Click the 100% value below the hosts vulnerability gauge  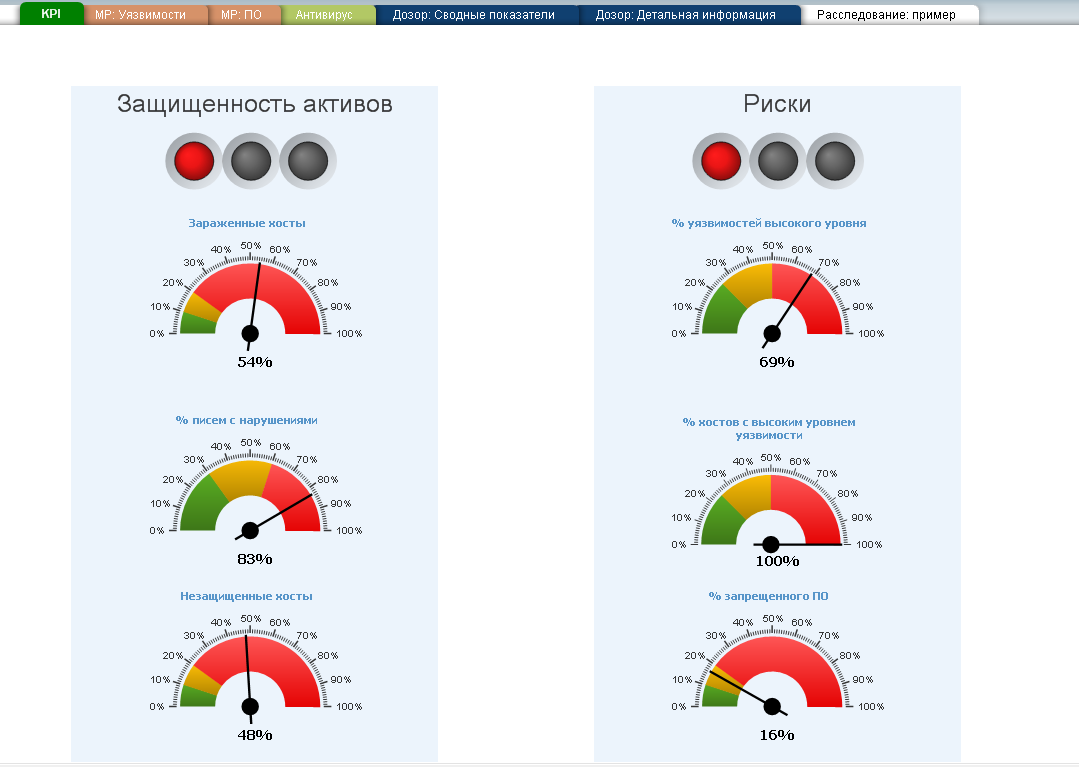(778, 561)
